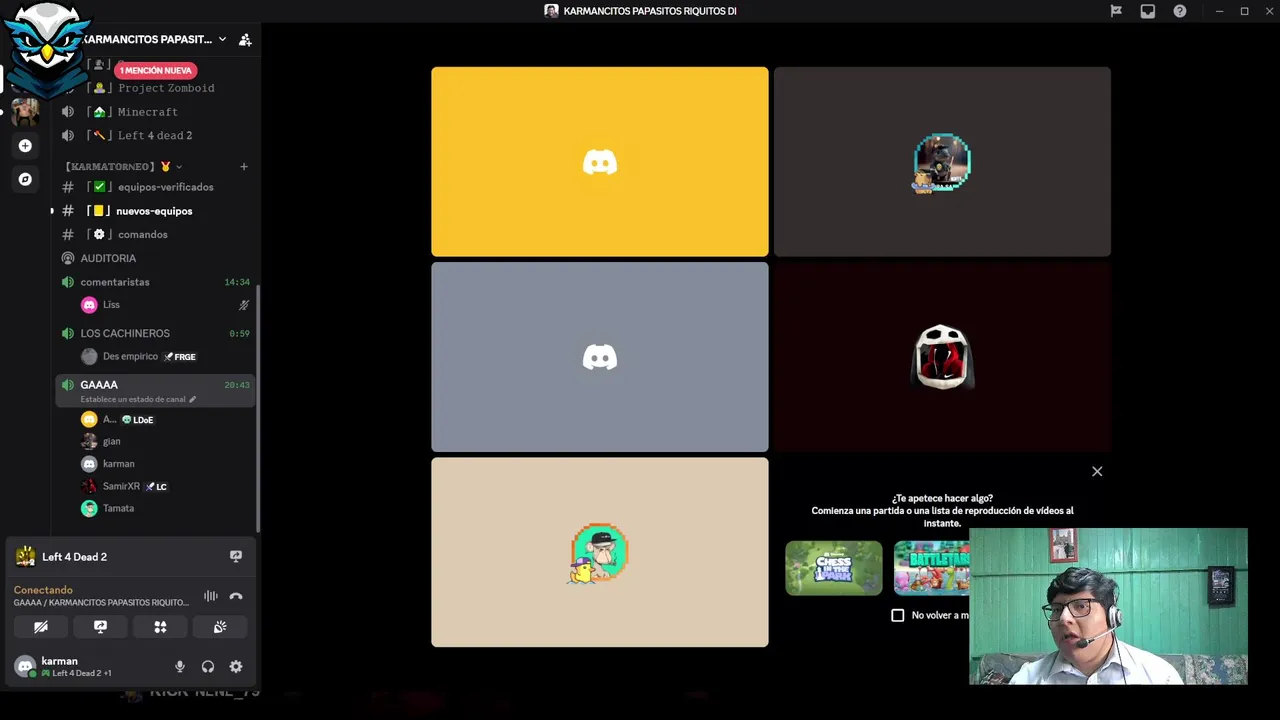This screenshot has width=1280, height=720.
Task: Open the inbox icon in title bar
Action: coord(1148,11)
